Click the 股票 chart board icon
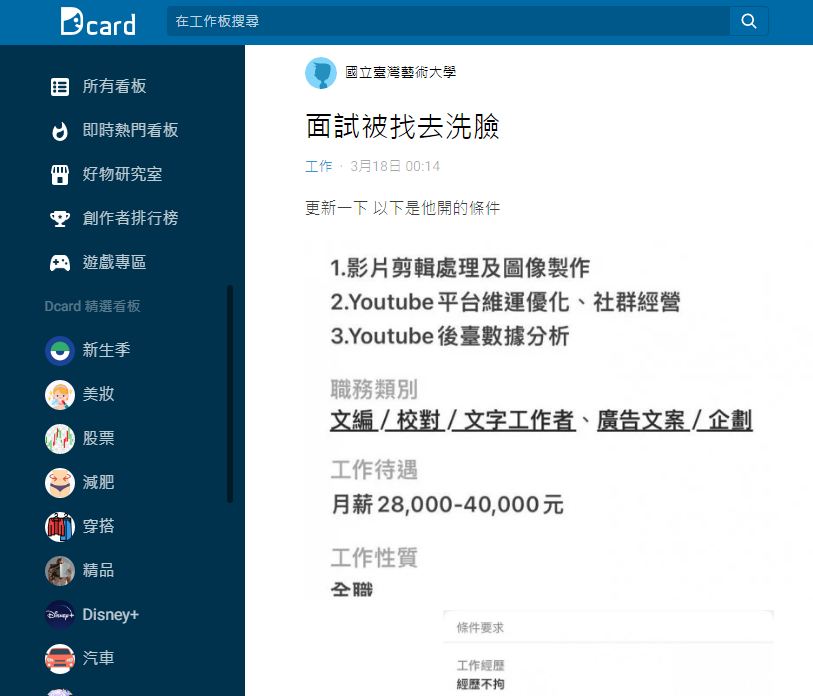This screenshot has height=696, width=813. (60, 439)
